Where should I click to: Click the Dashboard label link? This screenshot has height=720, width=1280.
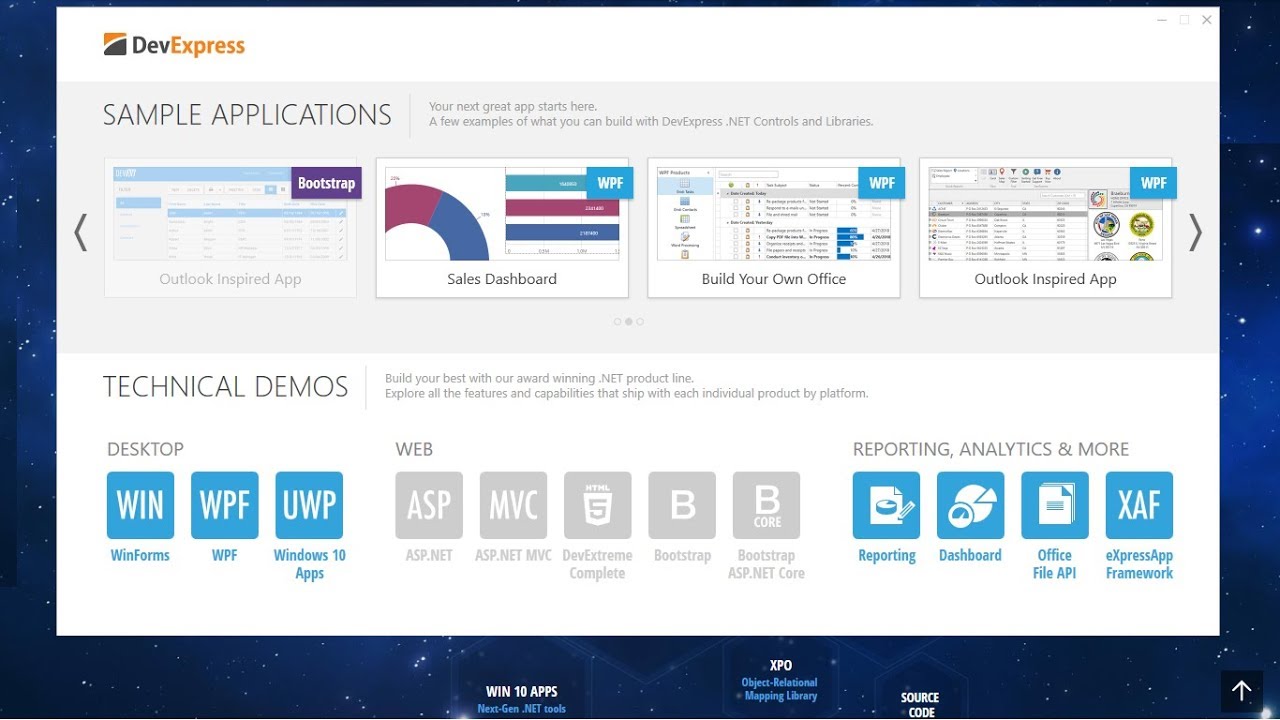coord(970,555)
